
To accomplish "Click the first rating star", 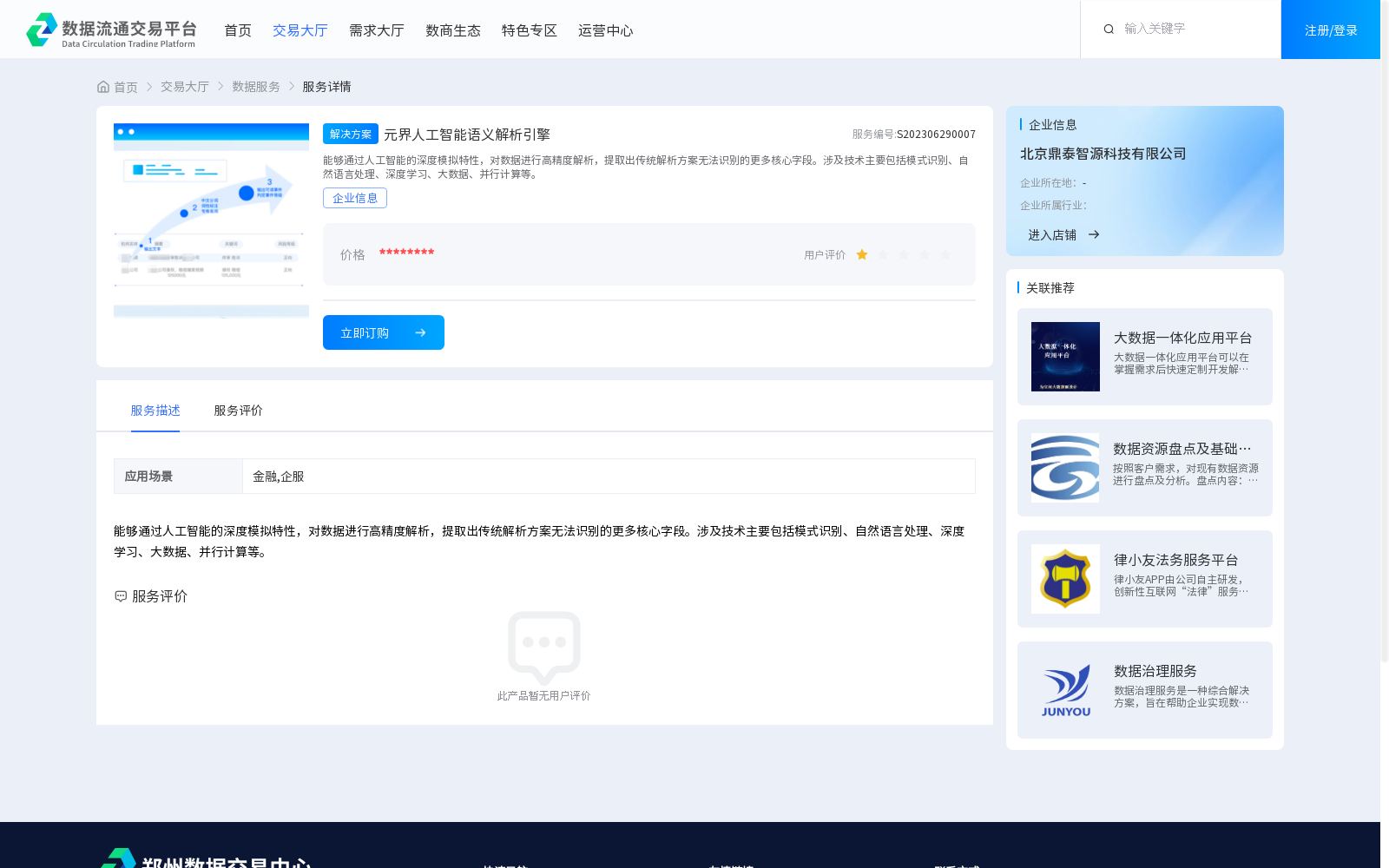I will pos(862,254).
